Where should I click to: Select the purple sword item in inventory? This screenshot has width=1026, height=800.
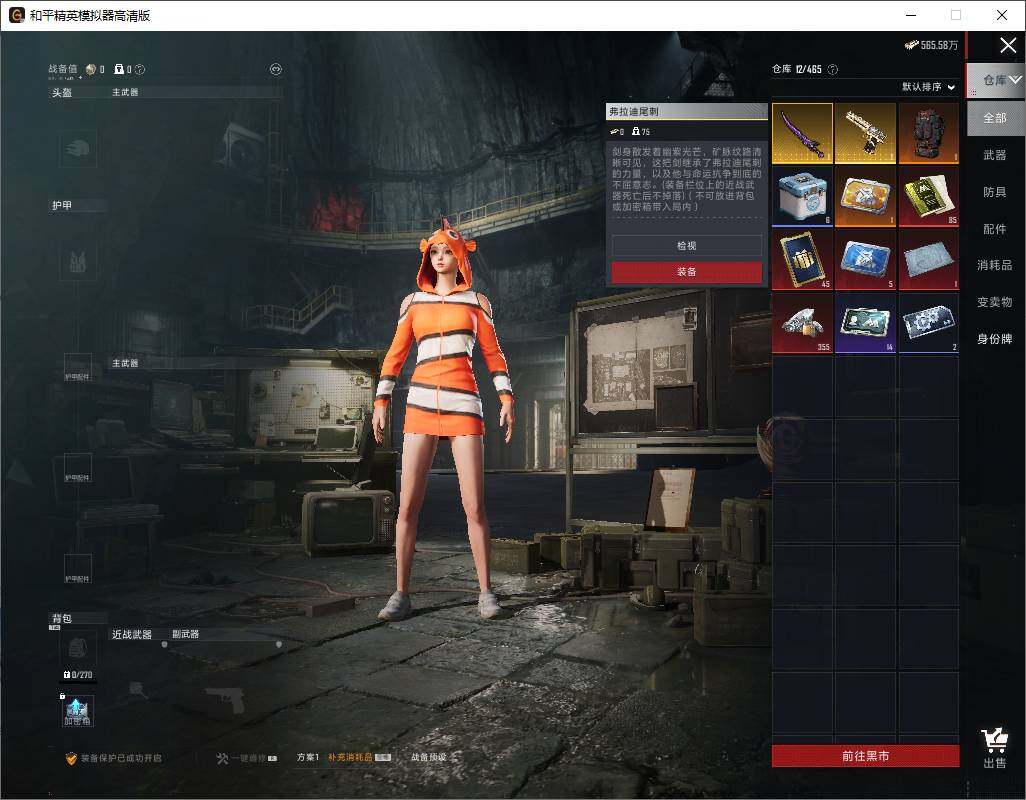click(802, 133)
